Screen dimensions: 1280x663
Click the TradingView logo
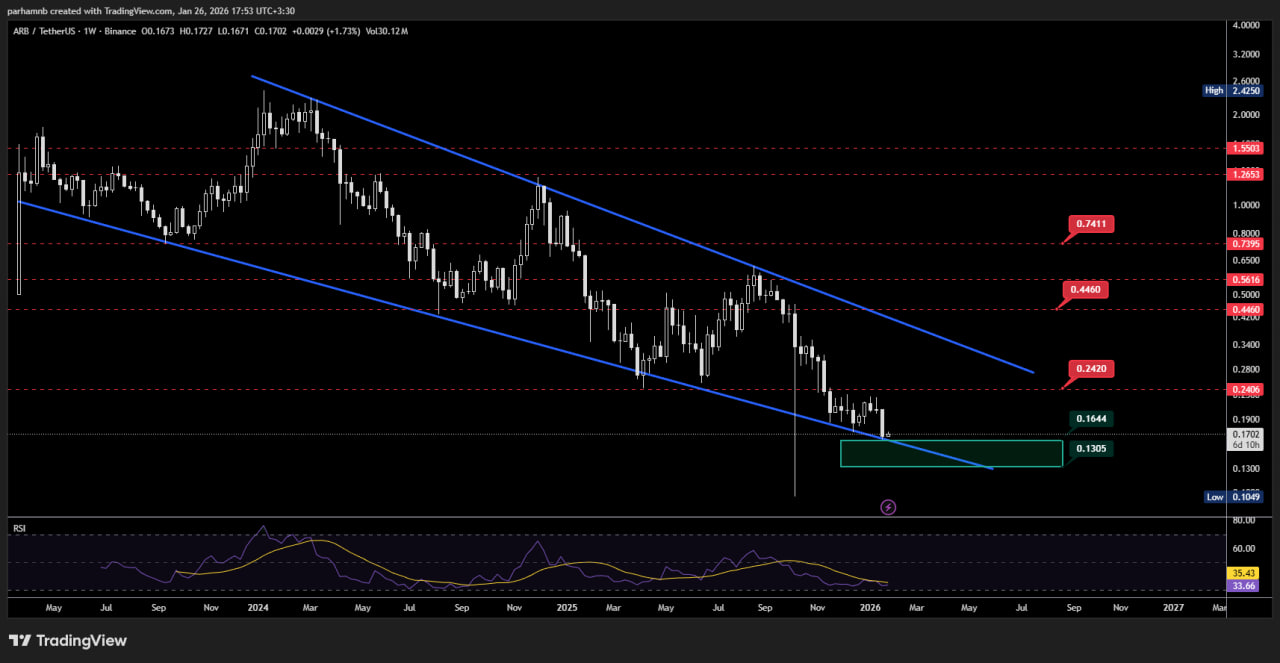[x=68, y=640]
